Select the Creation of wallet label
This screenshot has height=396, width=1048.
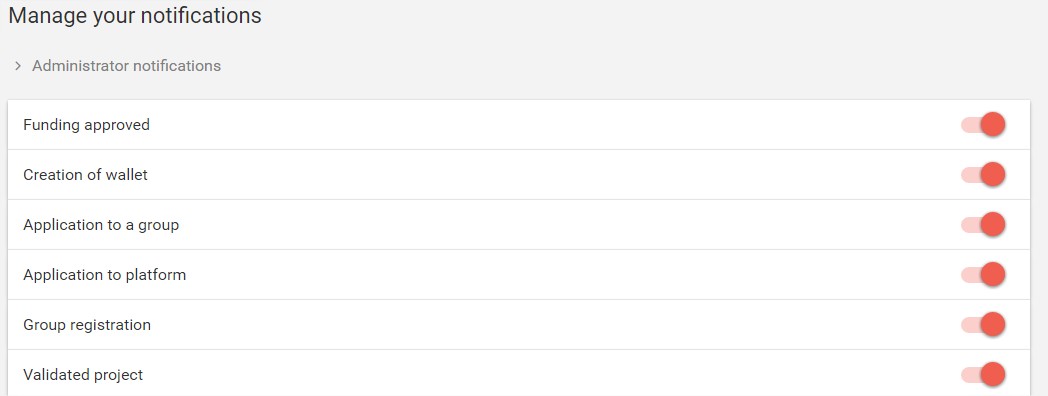click(x=86, y=175)
